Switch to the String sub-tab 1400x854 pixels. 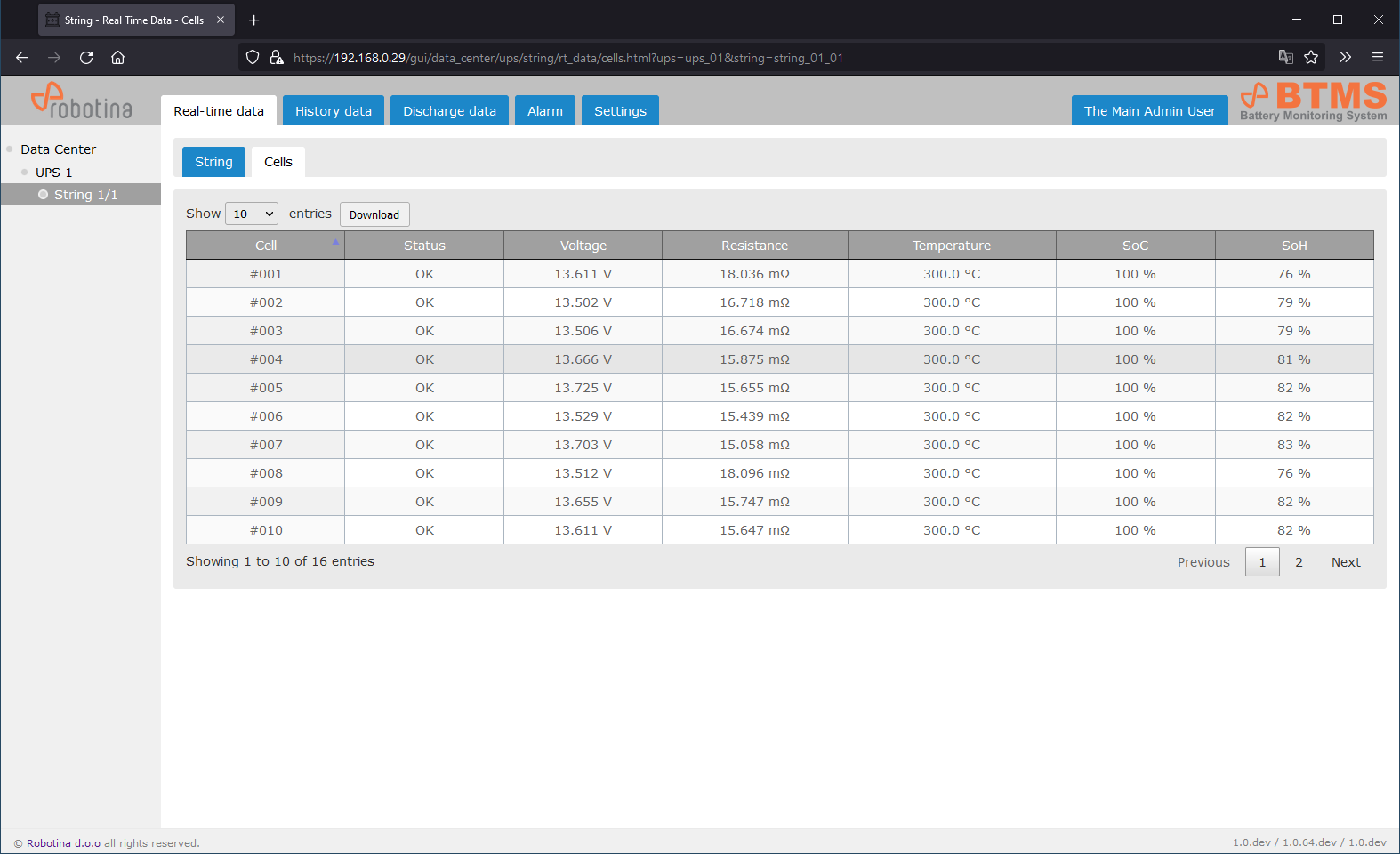pos(213,162)
